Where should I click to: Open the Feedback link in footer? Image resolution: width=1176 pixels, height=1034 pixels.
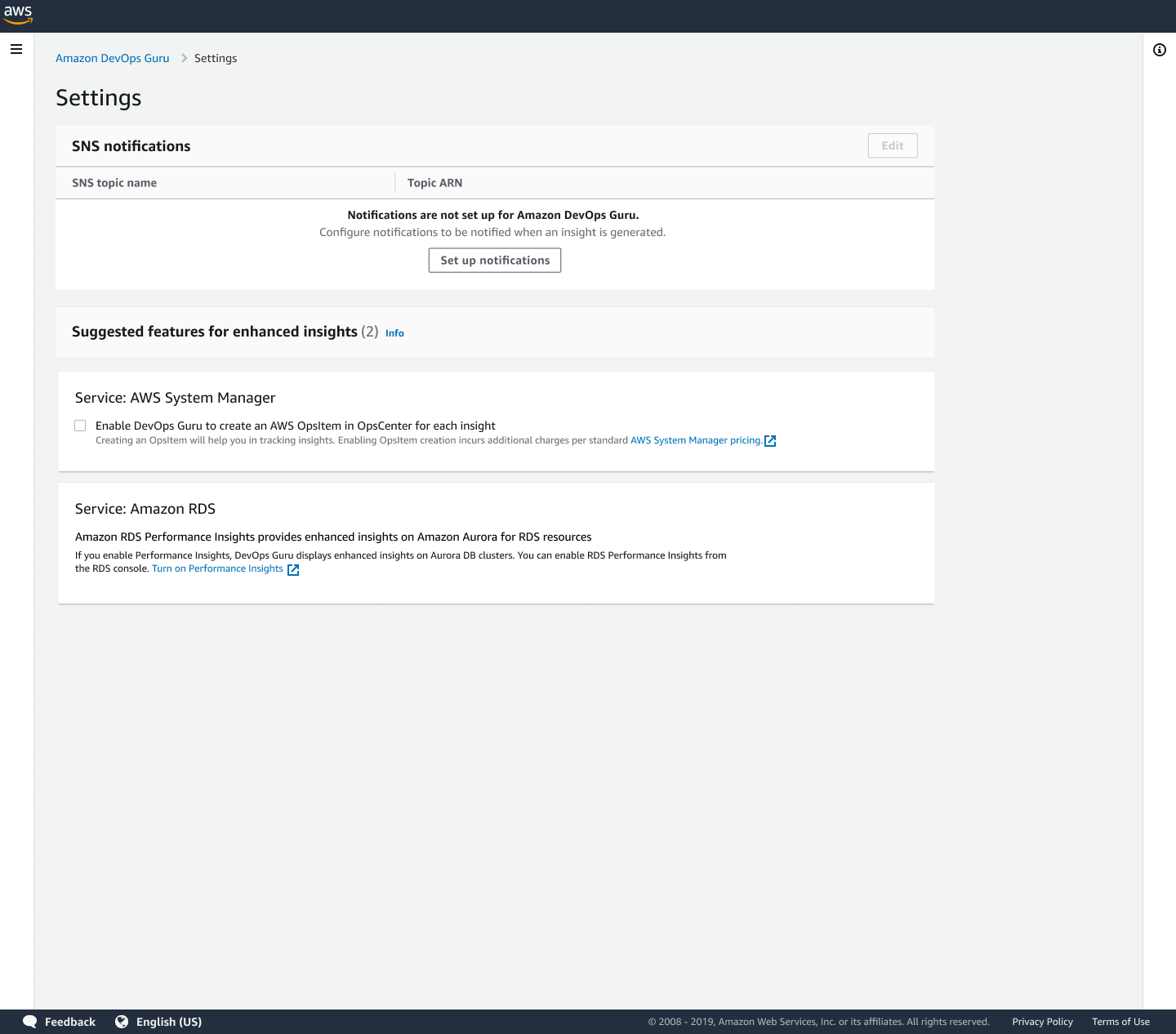click(x=70, y=1022)
